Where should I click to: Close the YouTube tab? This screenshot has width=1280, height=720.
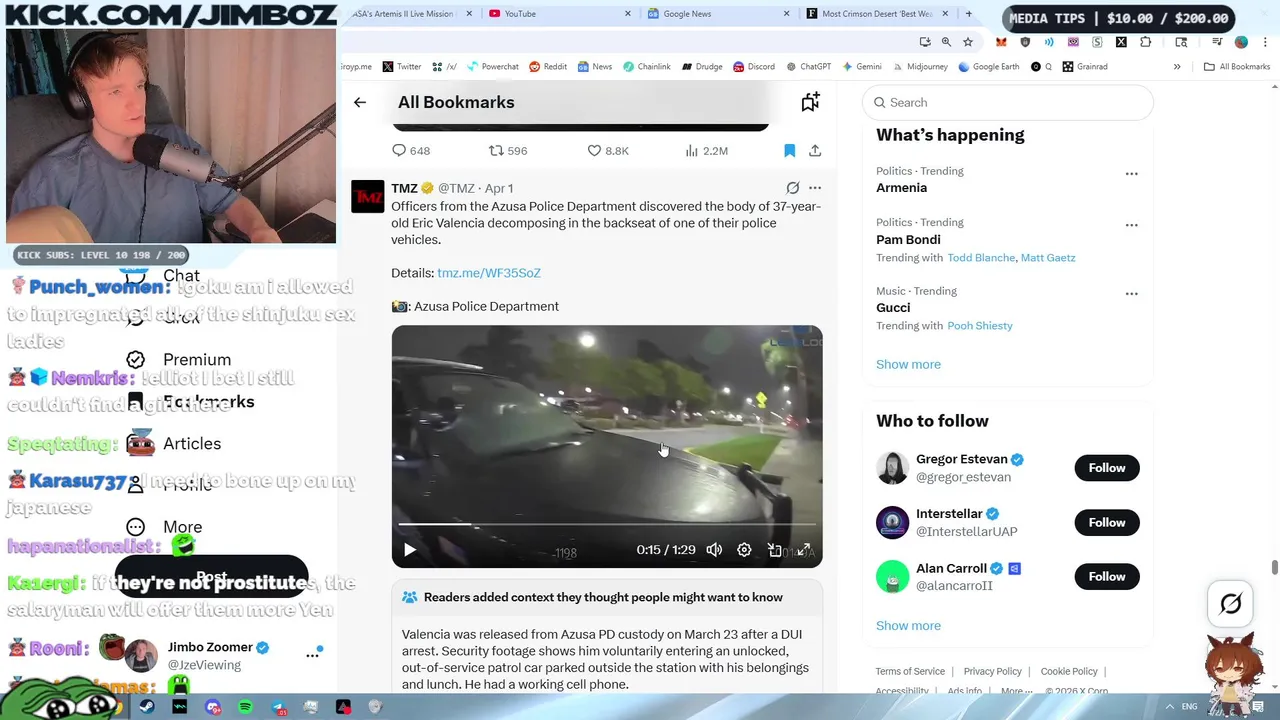coord(628,14)
